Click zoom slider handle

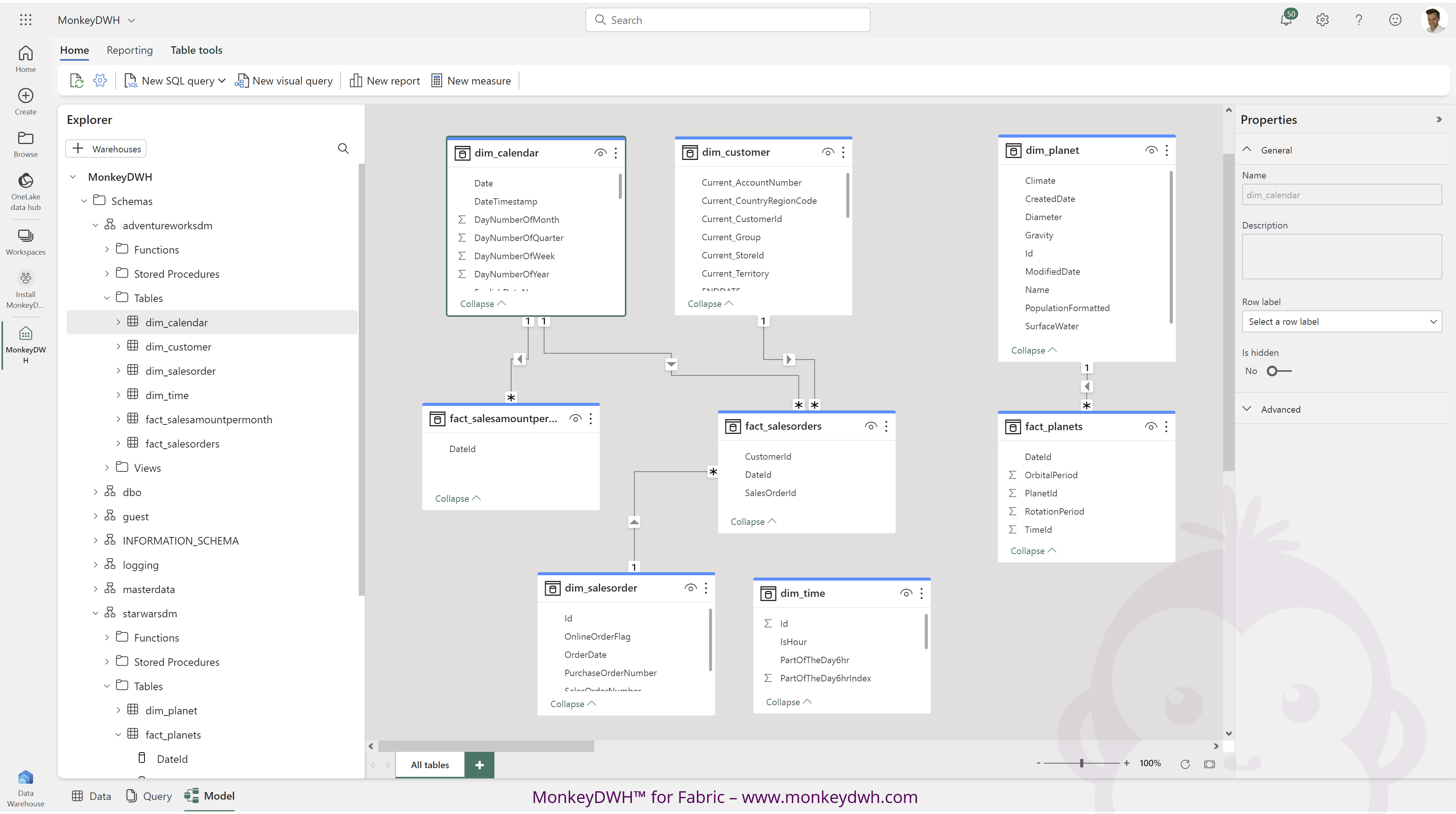click(1081, 763)
